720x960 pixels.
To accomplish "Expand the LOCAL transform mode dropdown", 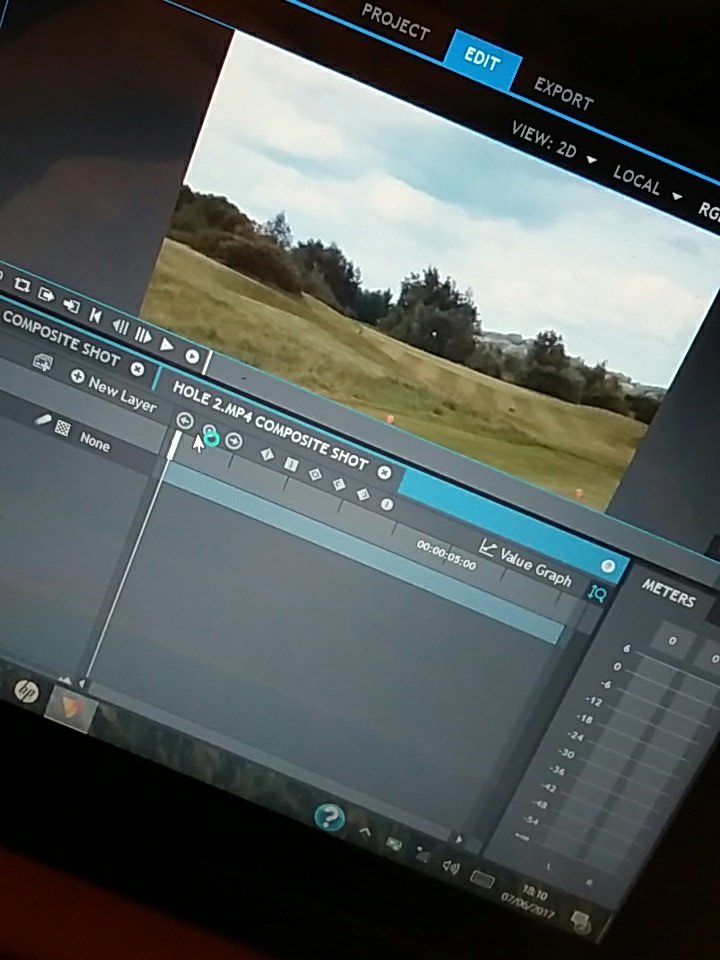I will (x=647, y=185).
